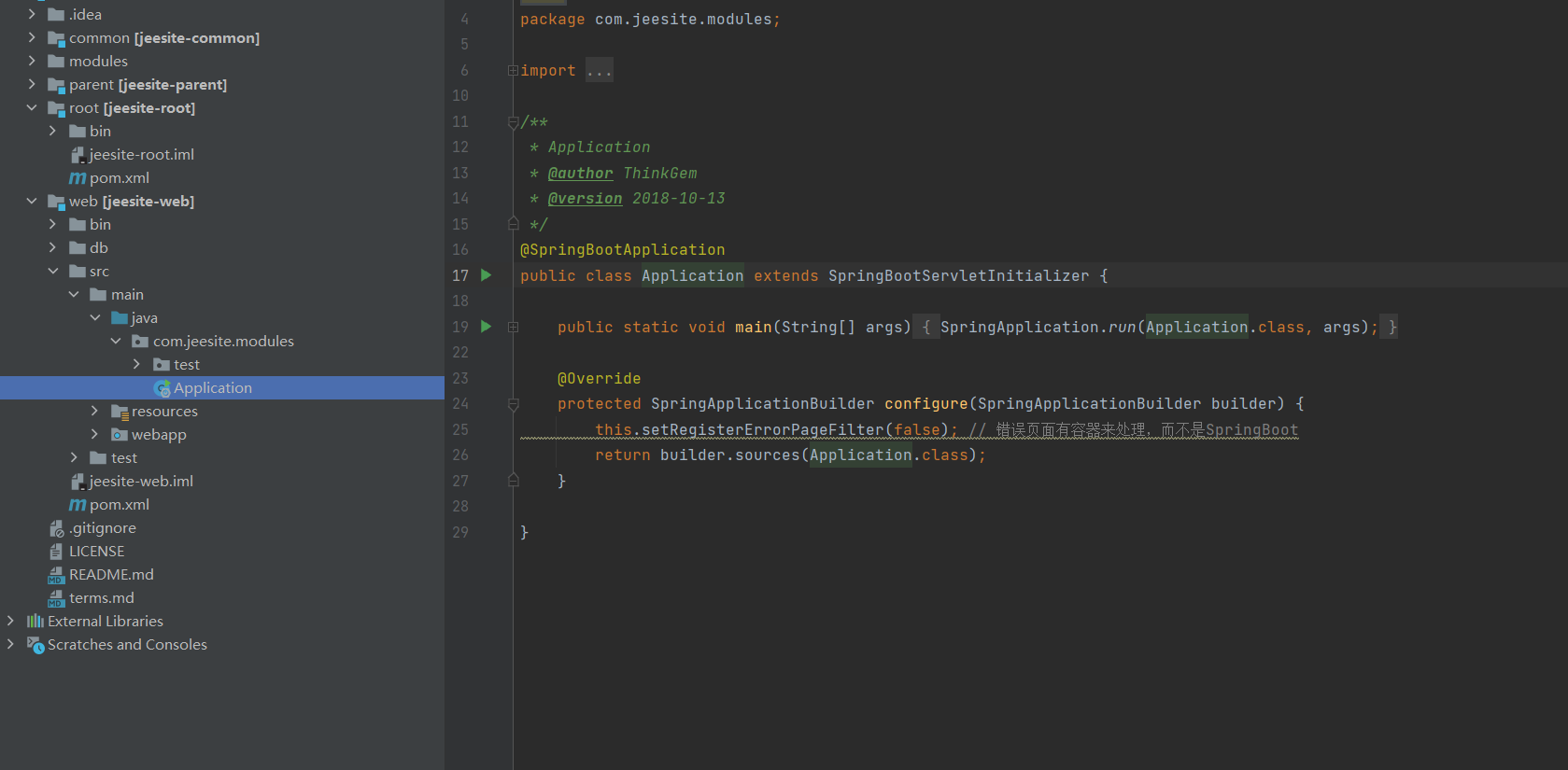Click the db folder icon
Image resolution: width=1568 pixels, height=770 pixels.
(x=78, y=248)
